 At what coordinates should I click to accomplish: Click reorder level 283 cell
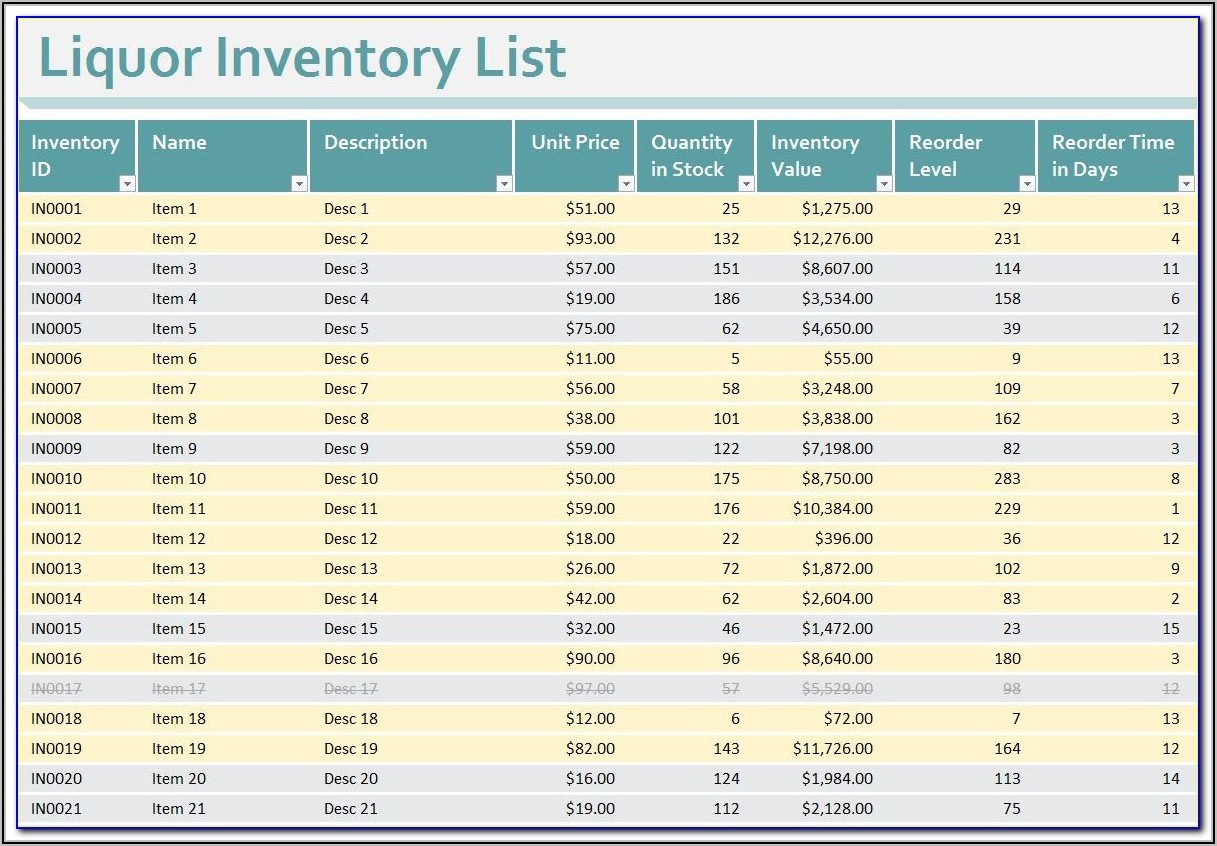point(1007,479)
